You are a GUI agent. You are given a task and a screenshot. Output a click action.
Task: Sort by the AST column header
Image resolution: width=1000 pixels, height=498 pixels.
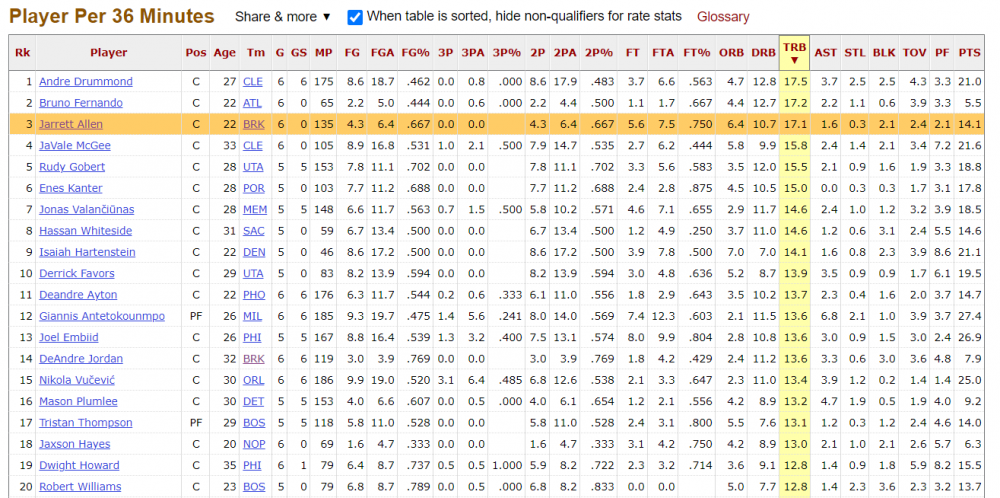click(826, 52)
